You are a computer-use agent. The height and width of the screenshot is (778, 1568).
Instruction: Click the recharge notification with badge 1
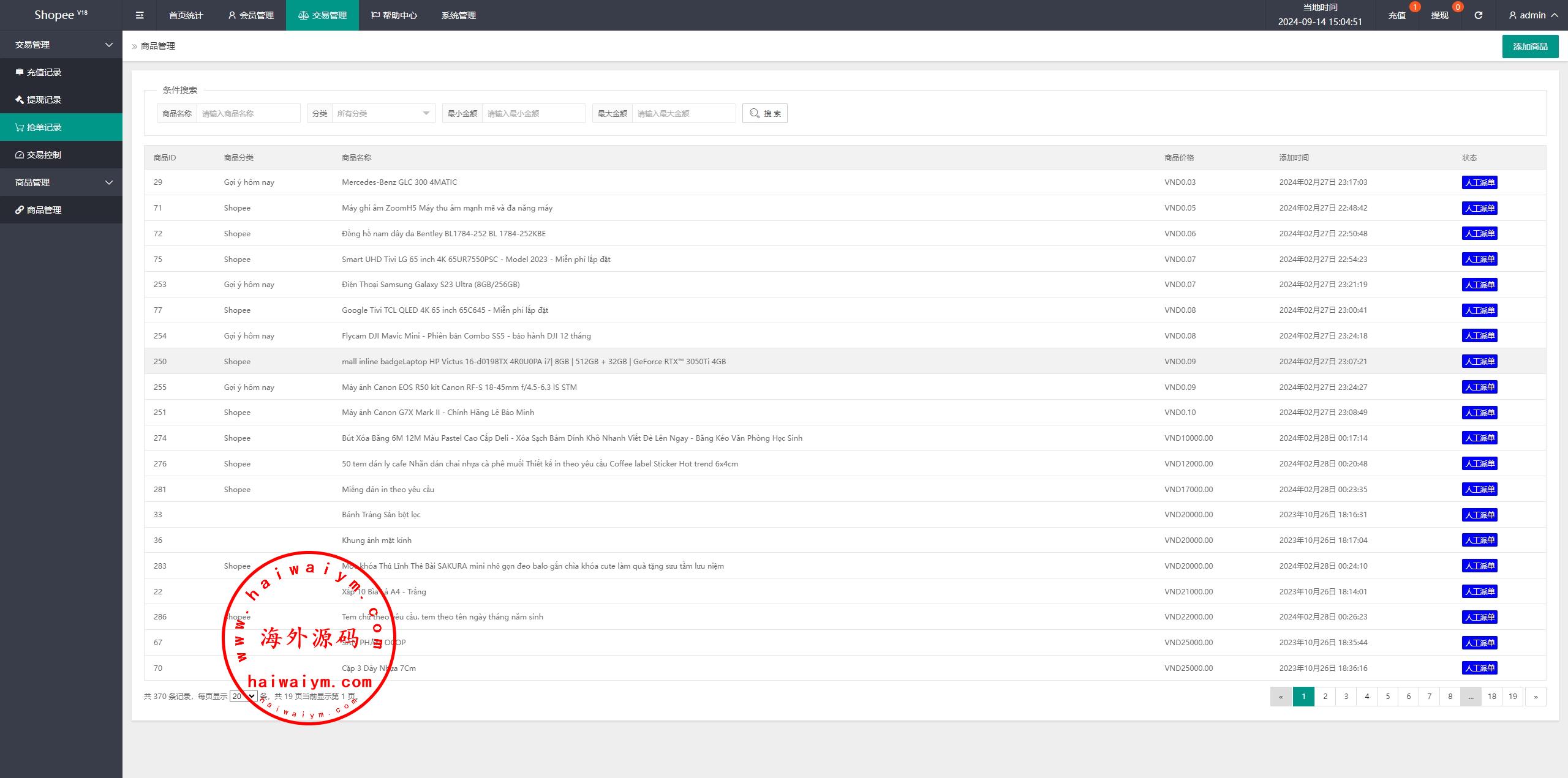pyautogui.click(x=1397, y=15)
